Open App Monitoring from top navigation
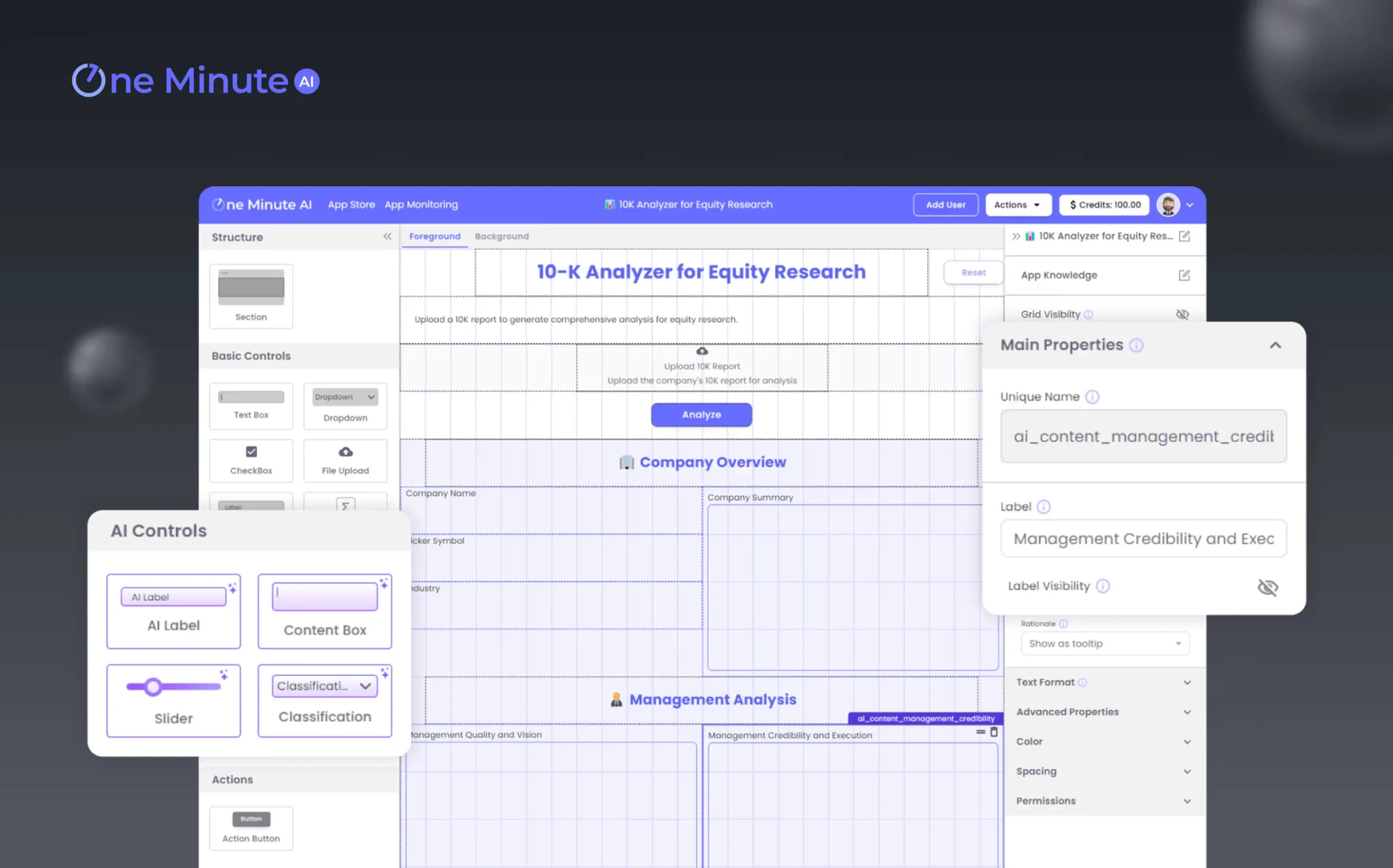 (421, 205)
